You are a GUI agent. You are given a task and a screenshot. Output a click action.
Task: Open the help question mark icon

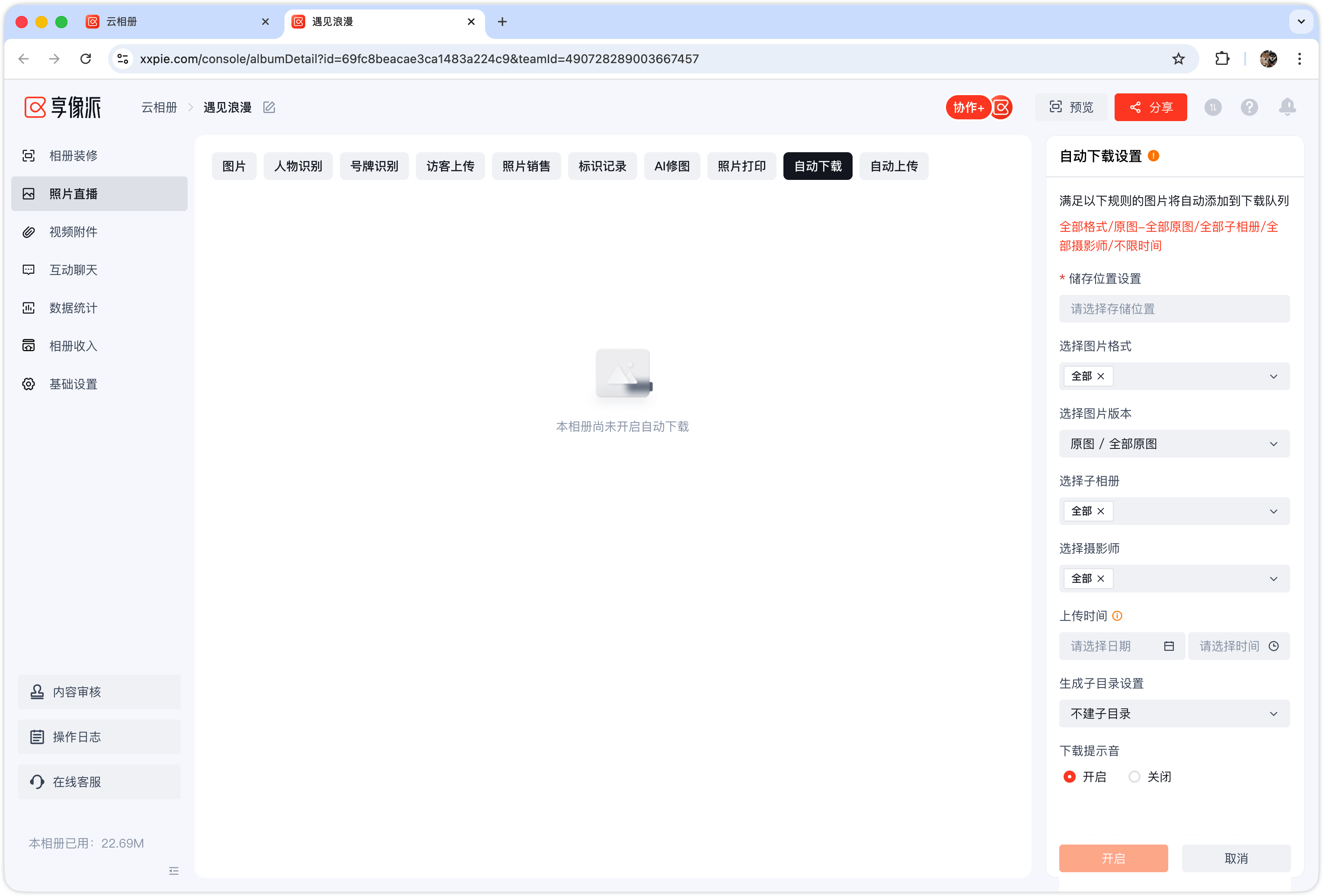pyautogui.click(x=1249, y=107)
